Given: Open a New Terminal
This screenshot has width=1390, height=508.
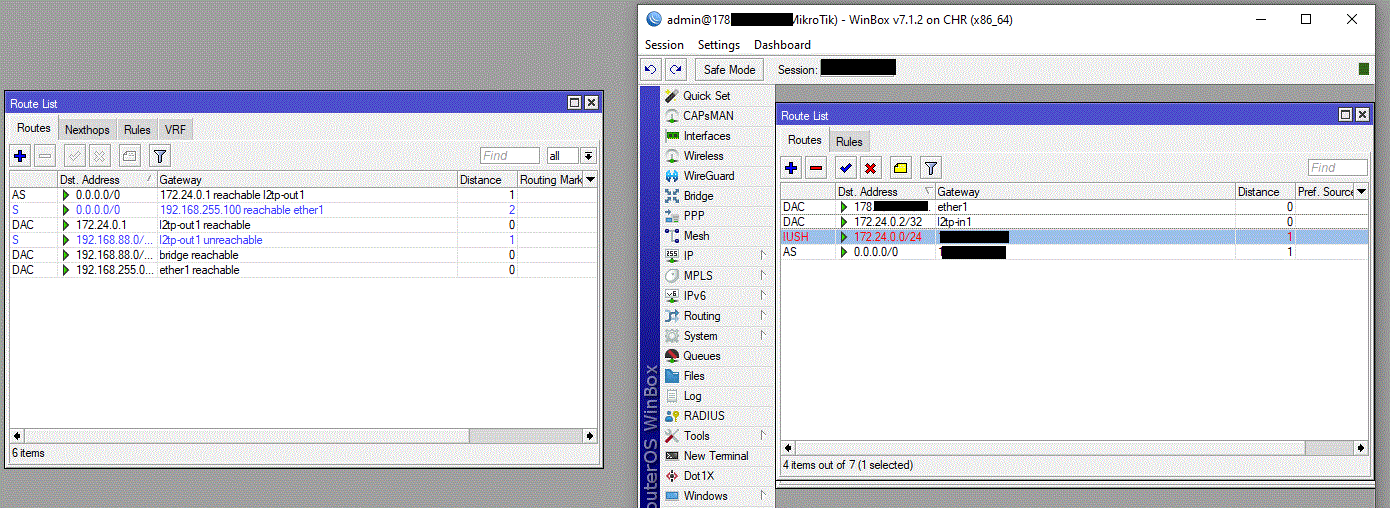Looking at the screenshot, I should tap(715, 456).
